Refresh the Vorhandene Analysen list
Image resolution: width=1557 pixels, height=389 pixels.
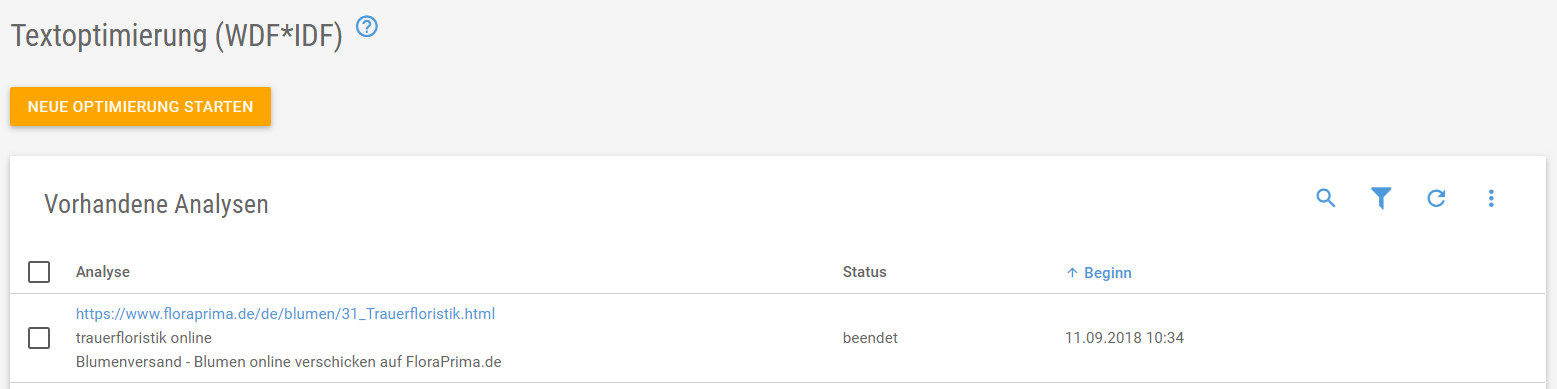point(1436,198)
